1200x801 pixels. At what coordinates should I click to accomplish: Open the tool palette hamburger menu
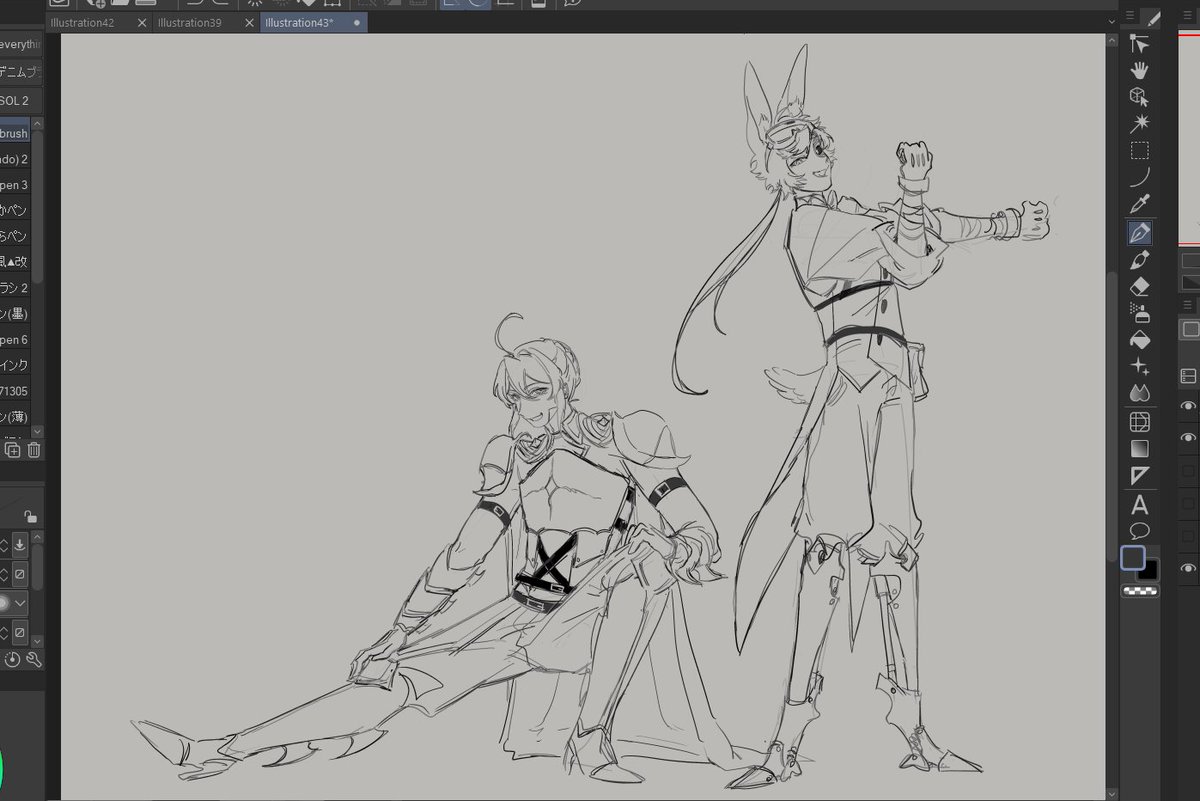pyautogui.click(x=1129, y=16)
